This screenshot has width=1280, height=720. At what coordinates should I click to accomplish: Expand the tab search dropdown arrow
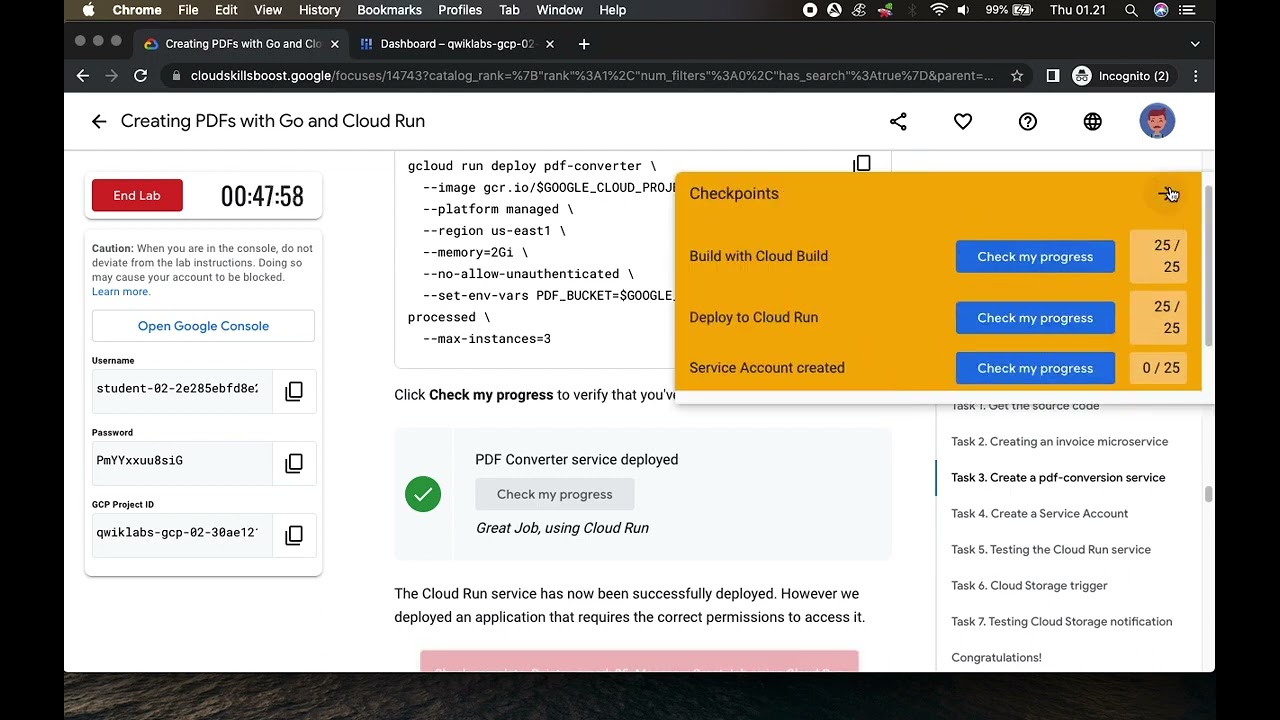pos(1195,44)
